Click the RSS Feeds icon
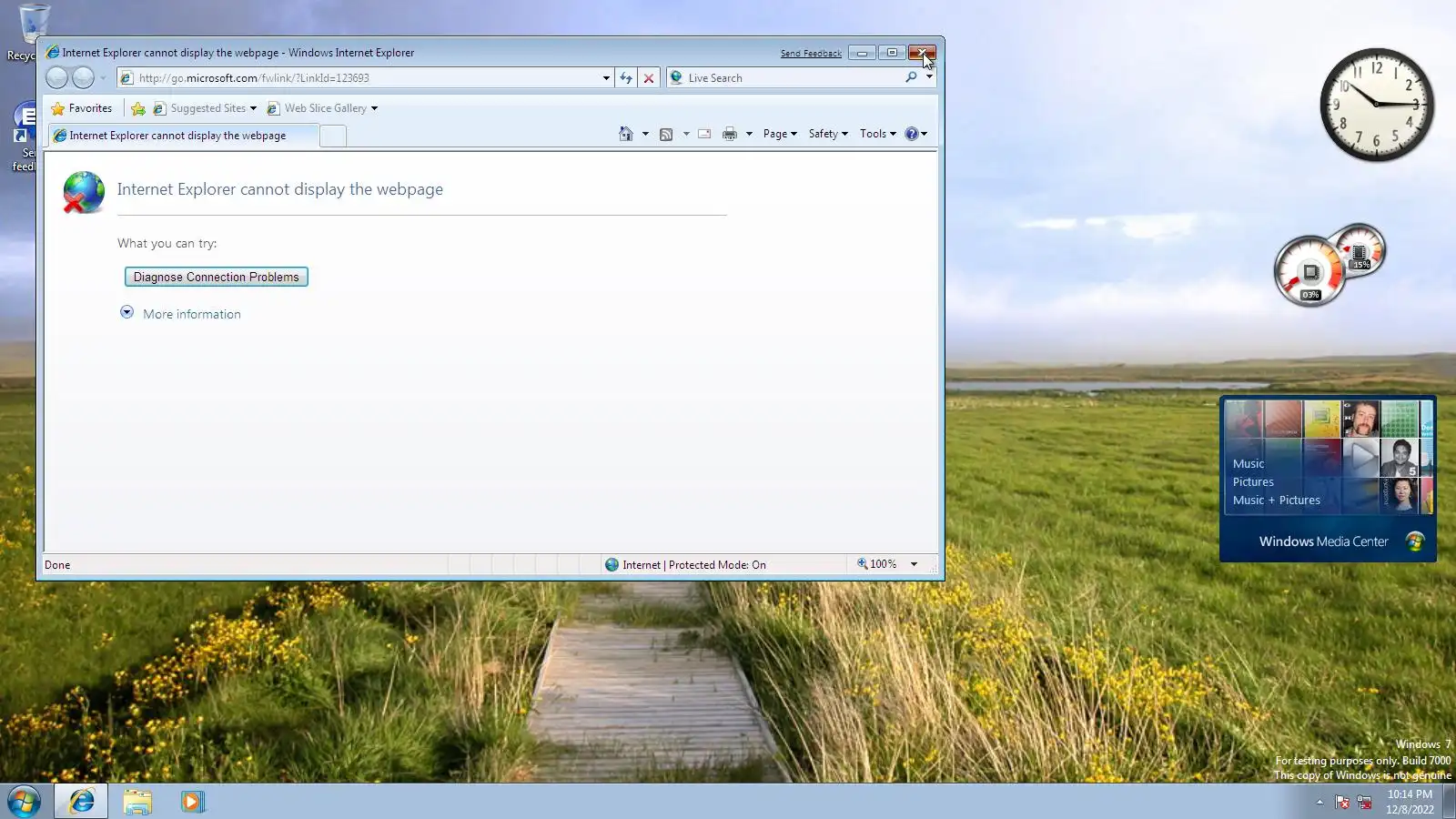1456x819 pixels. (666, 134)
